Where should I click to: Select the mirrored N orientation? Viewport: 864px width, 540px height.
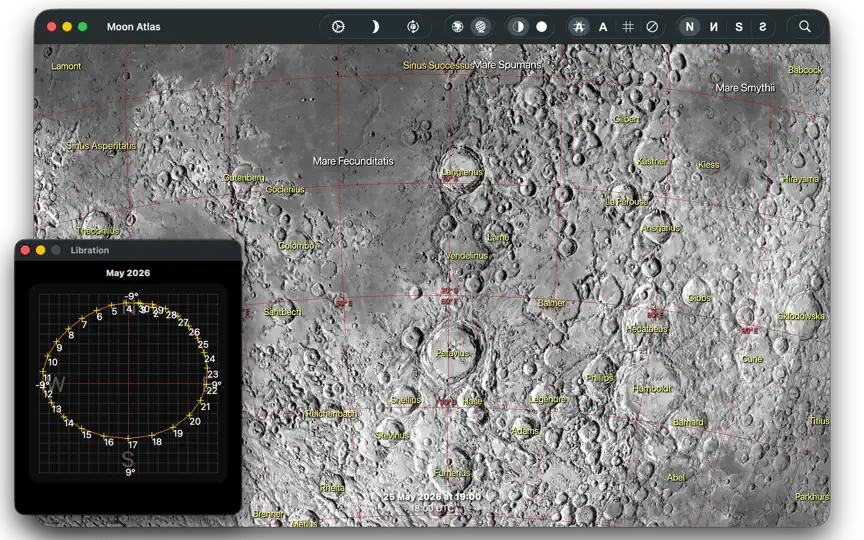coord(714,26)
